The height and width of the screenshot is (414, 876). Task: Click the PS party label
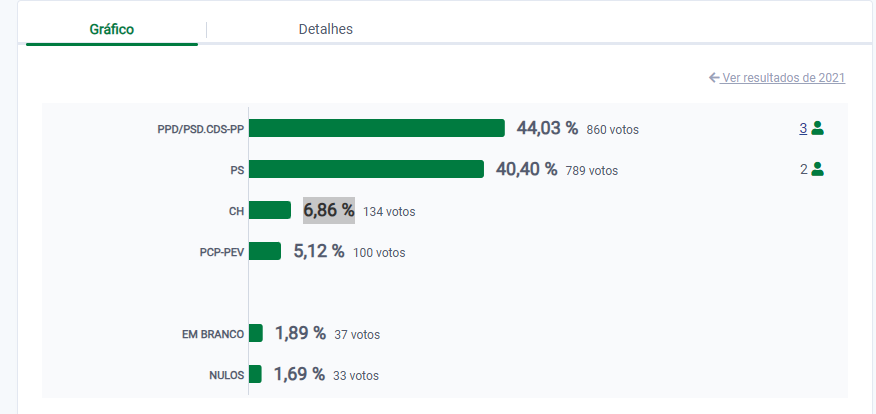point(237,170)
